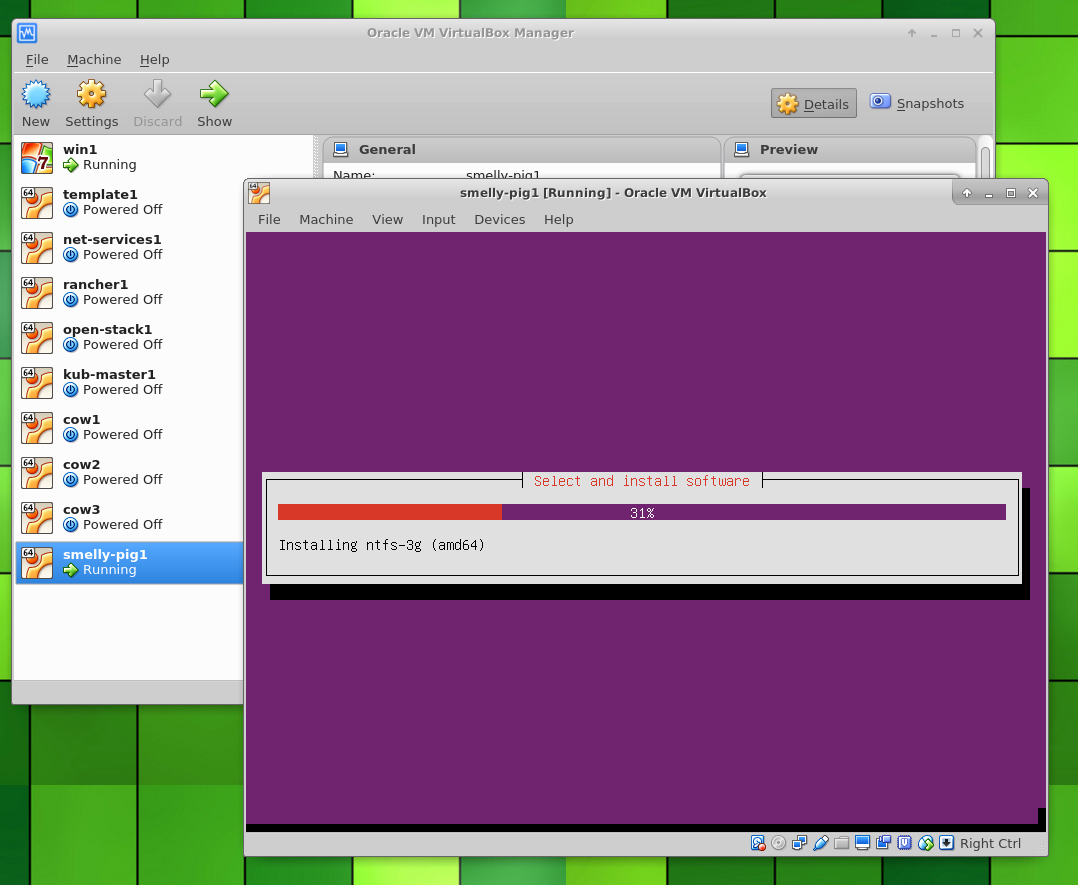Shade the smelly-pig1 window with up-arrow button
1078x885 pixels.
(967, 193)
